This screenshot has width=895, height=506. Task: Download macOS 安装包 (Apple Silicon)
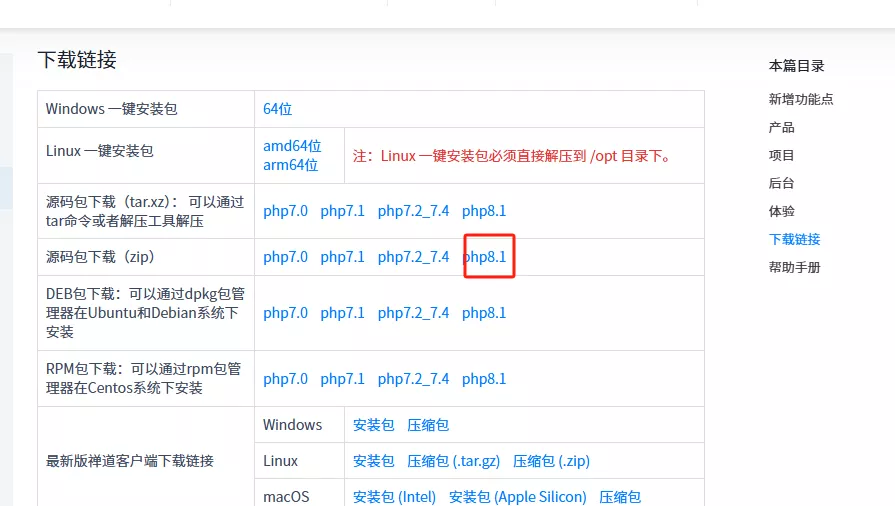(x=518, y=497)
